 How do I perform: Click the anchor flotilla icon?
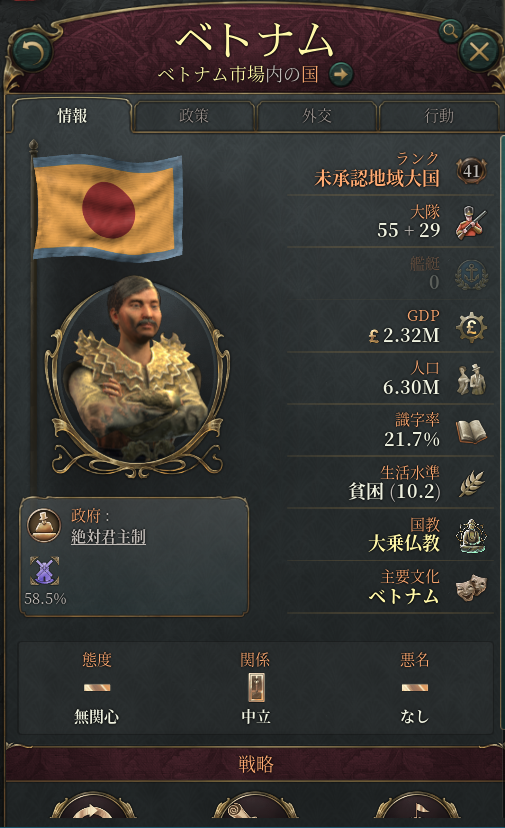[471, 275]
